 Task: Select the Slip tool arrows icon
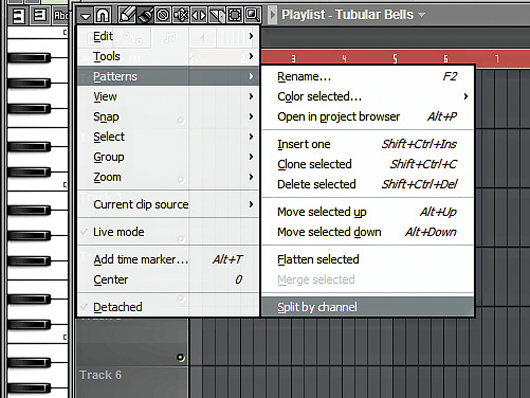pos(199,15)
